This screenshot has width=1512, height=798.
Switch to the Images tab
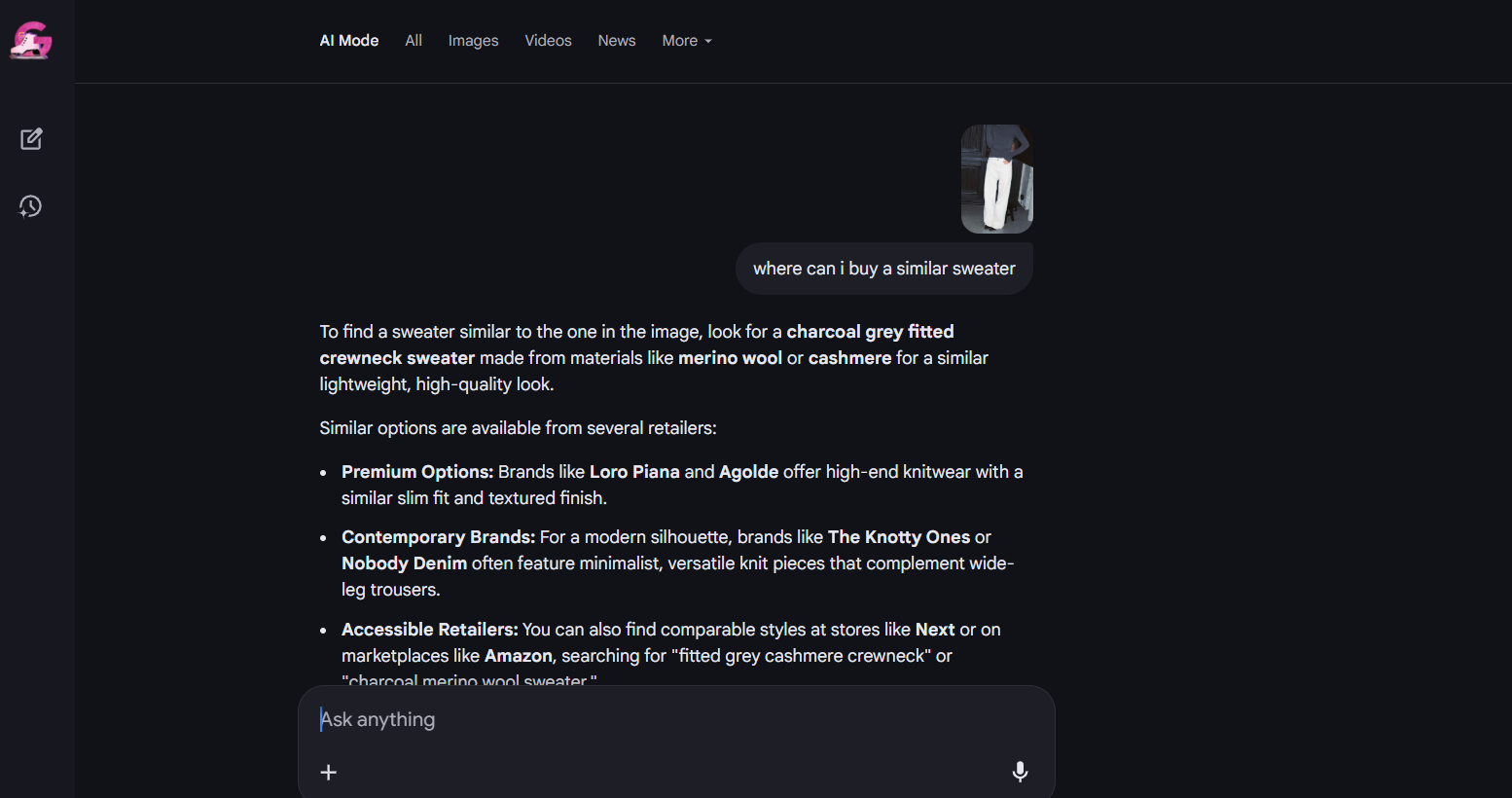473,41
